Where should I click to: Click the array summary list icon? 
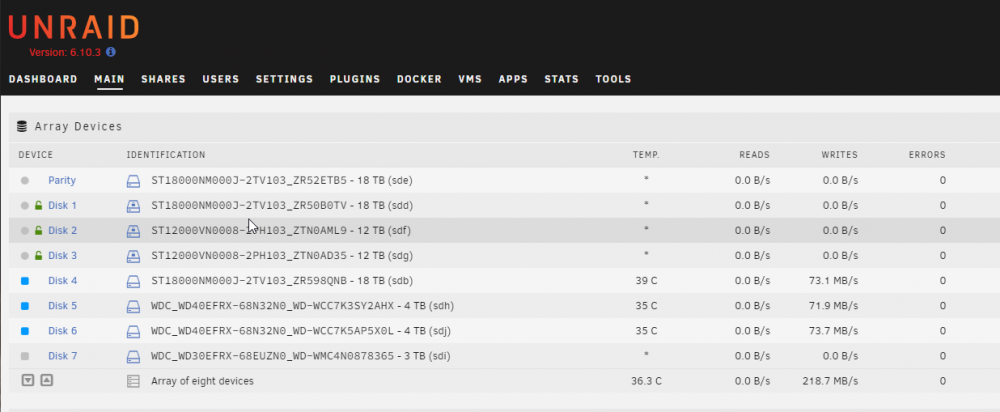133,381
